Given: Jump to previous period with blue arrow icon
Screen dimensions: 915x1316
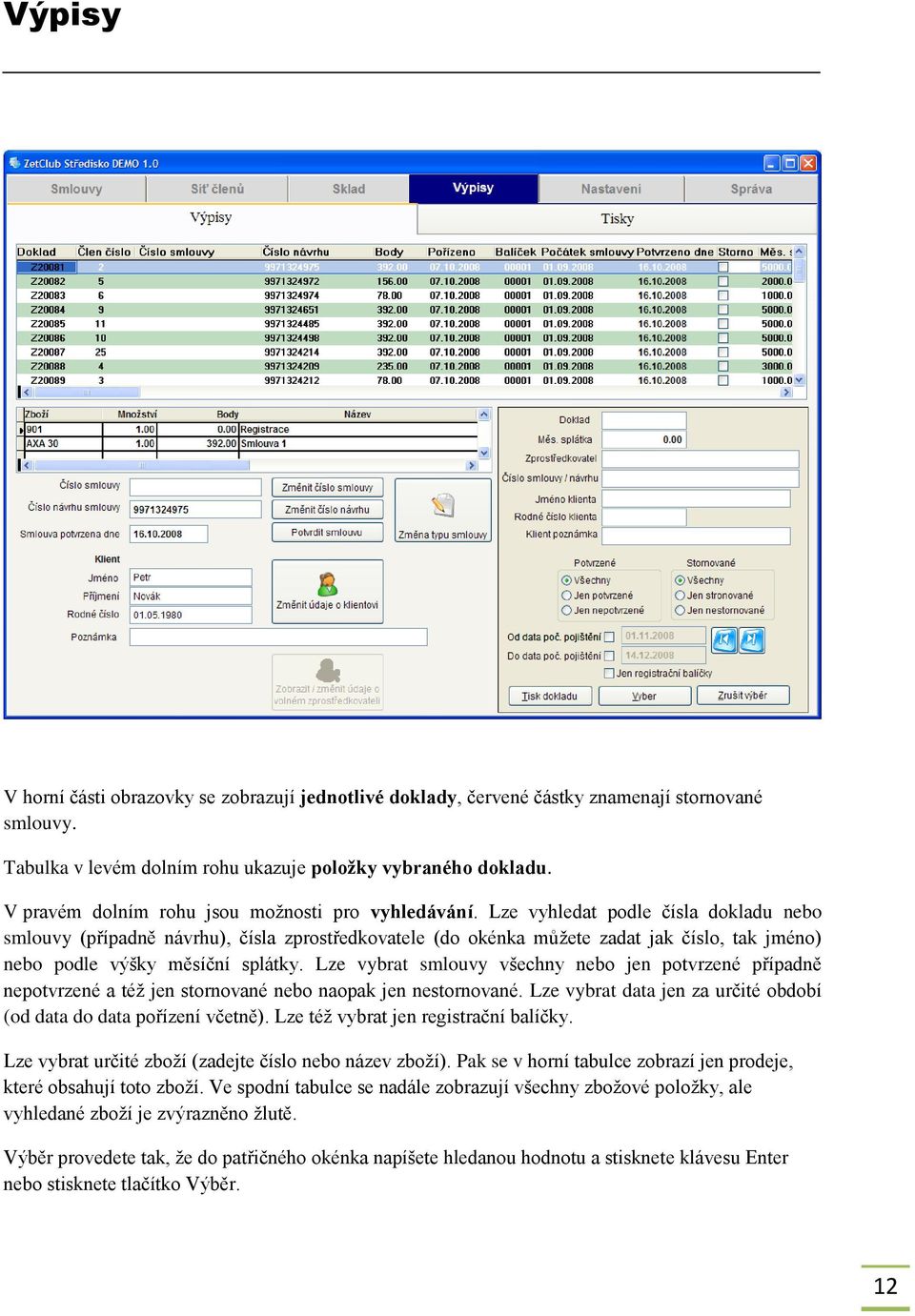Looking at the screenshot, I should [x=724, y=639].
